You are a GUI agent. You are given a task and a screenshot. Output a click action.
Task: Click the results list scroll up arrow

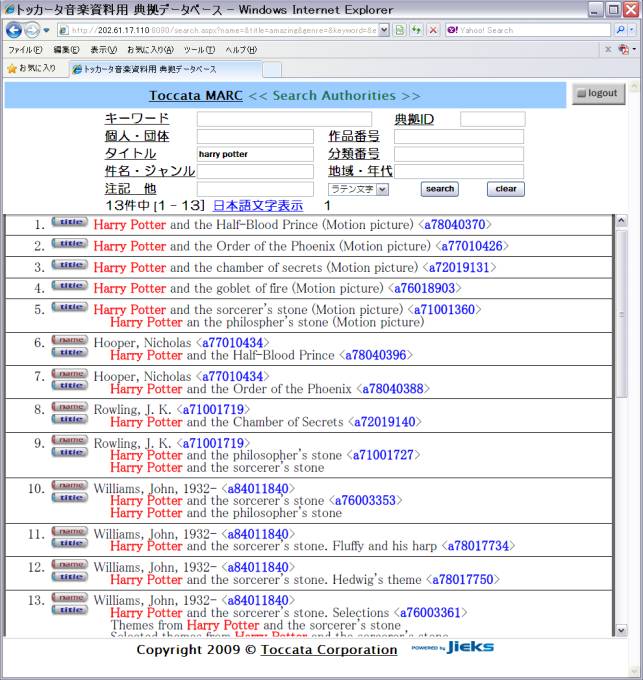pyautogui.click(x=621, y=221)
